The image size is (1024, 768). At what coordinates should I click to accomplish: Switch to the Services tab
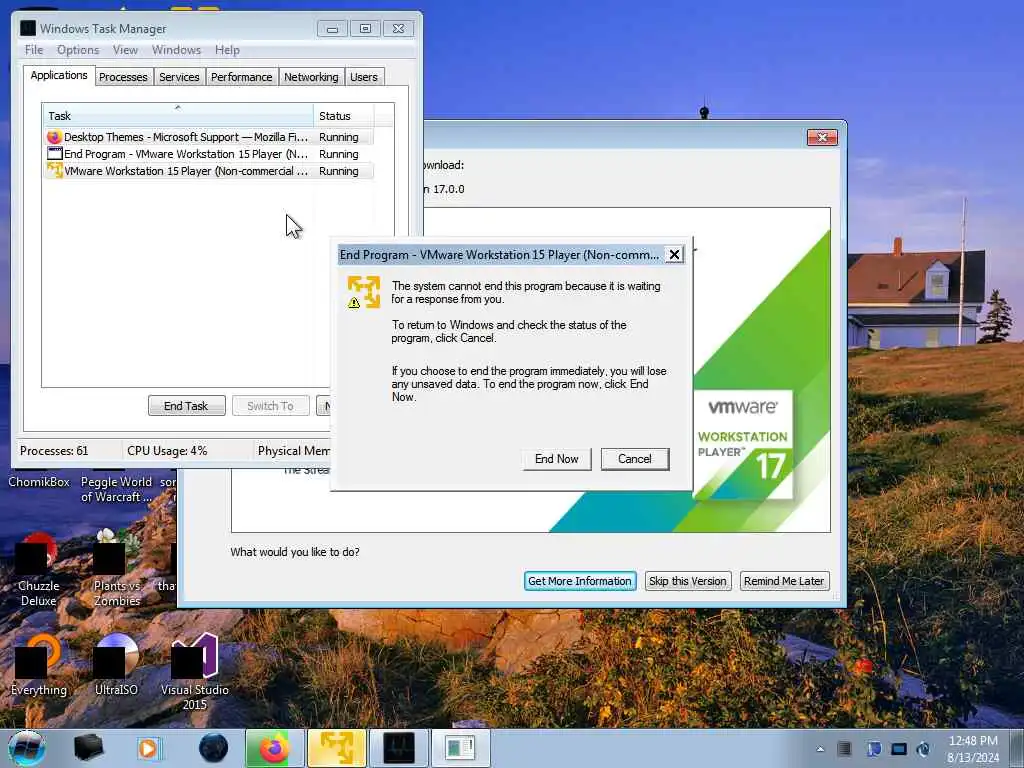coord(179,77)
